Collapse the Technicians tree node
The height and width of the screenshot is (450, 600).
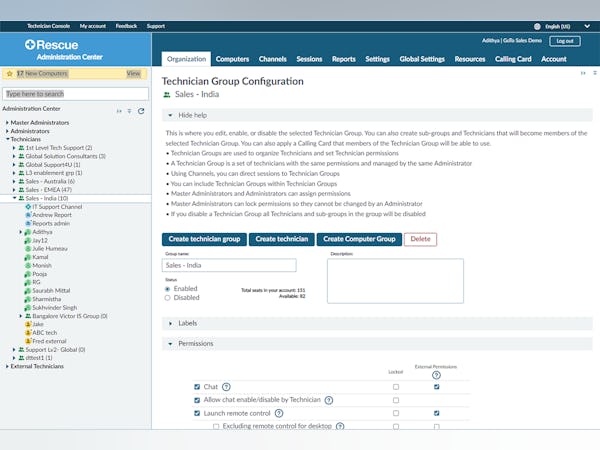7,139
